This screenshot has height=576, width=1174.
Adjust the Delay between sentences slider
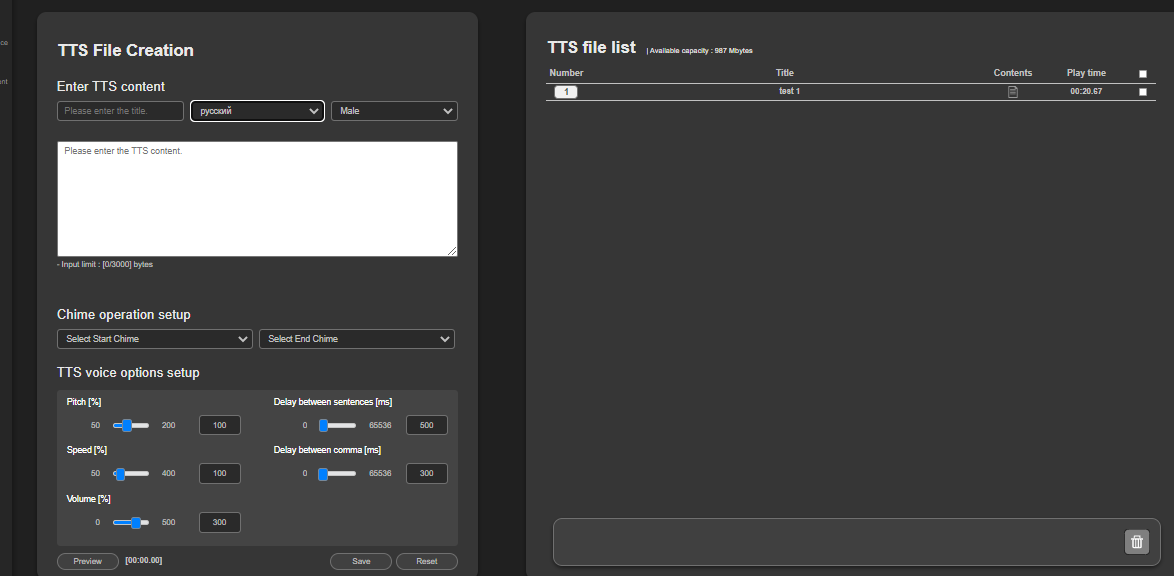338,425
